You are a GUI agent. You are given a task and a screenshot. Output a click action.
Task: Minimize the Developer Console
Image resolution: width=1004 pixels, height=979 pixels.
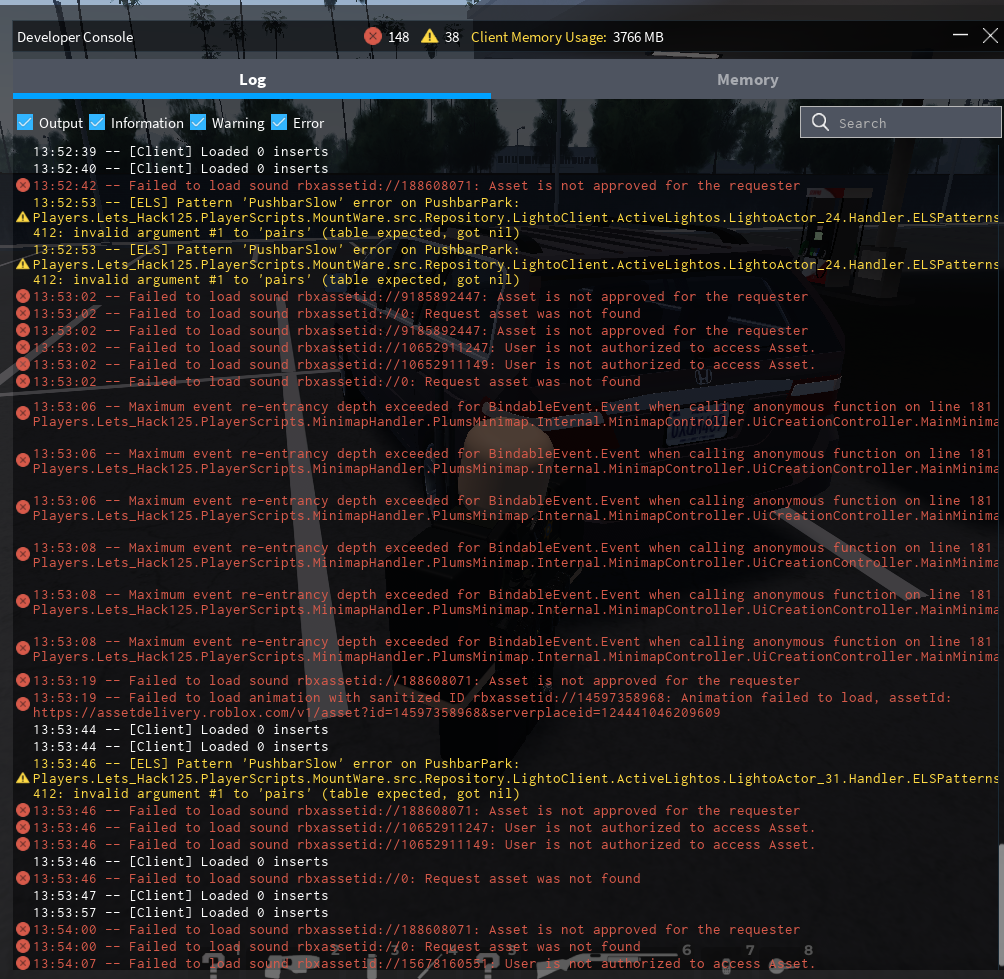pyautogui.click(x=961, y=36)
